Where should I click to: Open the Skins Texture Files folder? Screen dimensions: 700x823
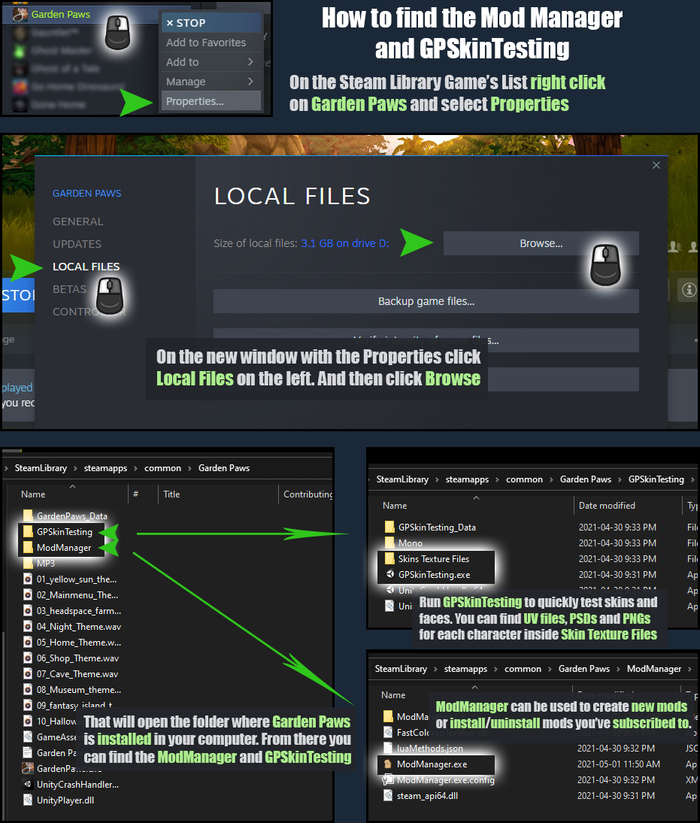427,559
